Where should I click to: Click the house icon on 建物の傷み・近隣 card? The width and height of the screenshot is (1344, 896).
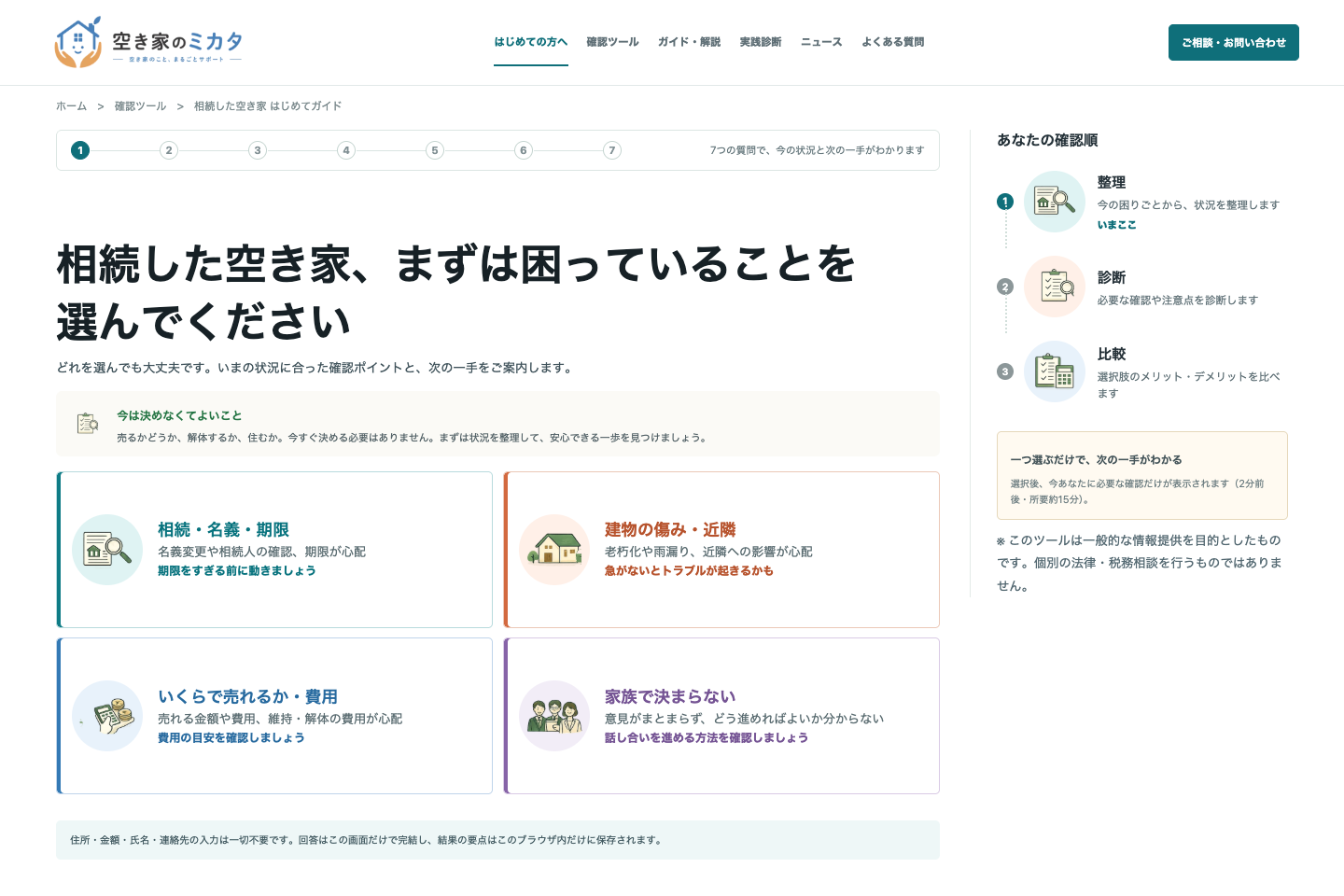[x=554, y=550]
